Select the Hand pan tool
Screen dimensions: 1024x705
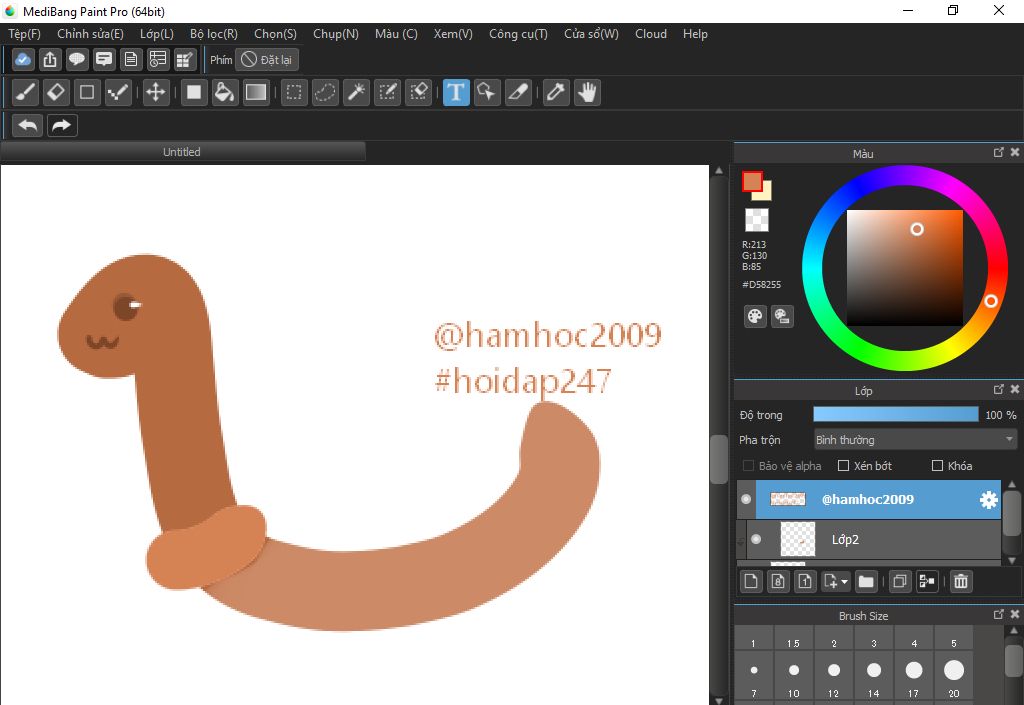[587, 93]
